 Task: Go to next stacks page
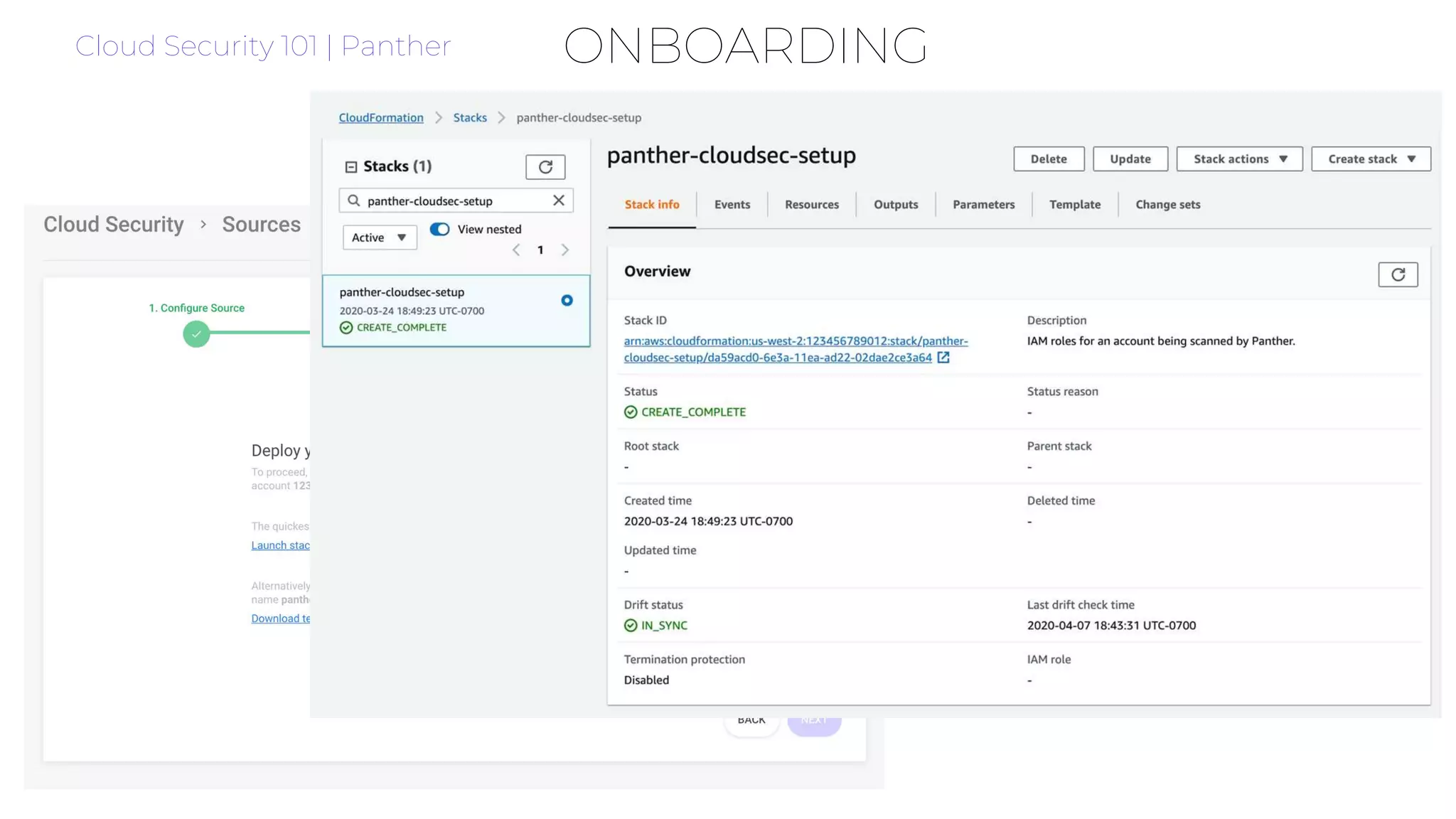coord(565,250)
